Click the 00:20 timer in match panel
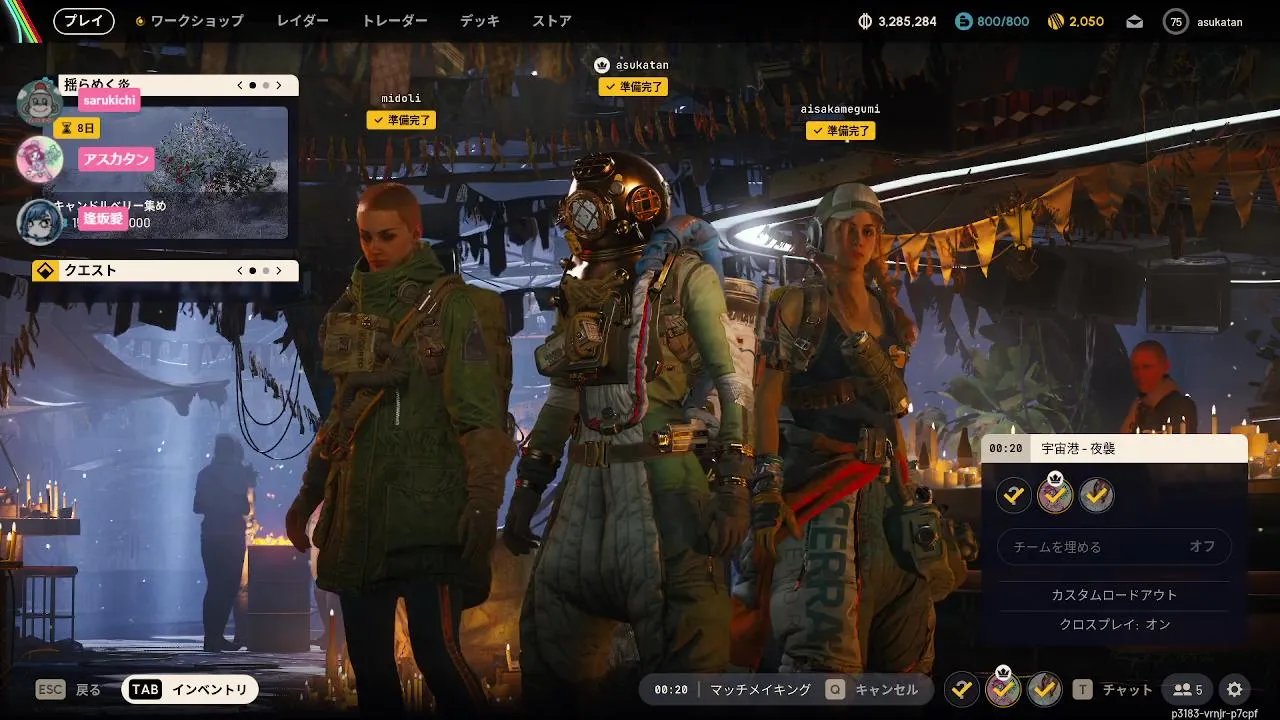 (x=1006, y=449)
